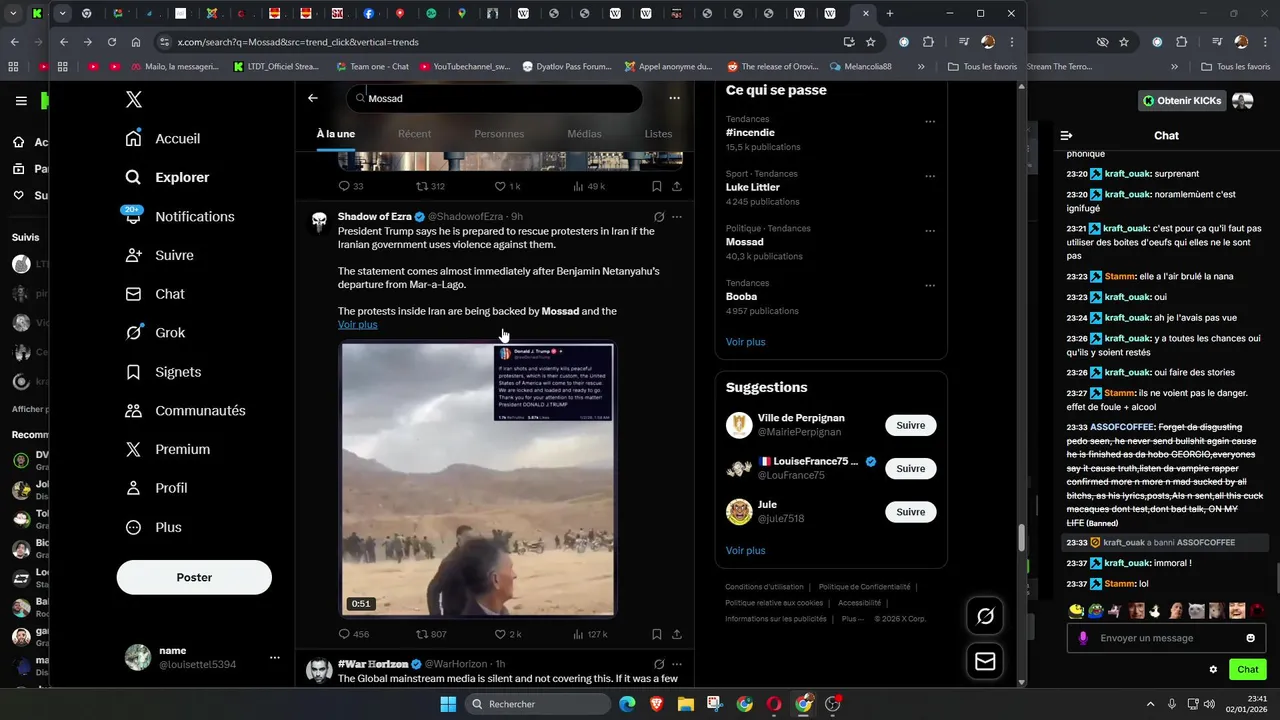
Task: Like Shadow of Ezra post (2 k)
Action: tap(508, 634)
